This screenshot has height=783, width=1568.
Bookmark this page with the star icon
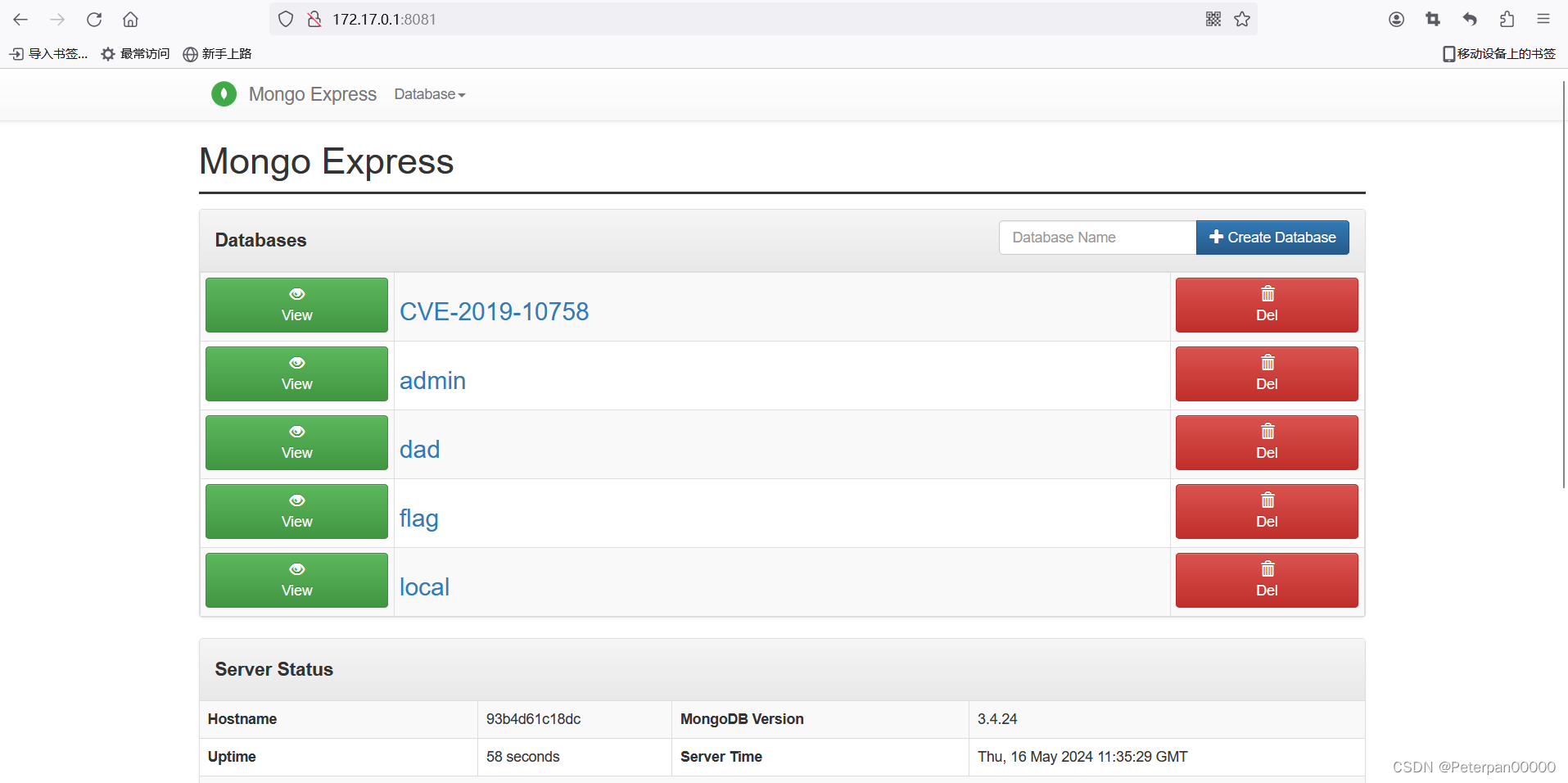click(1242, 19)
